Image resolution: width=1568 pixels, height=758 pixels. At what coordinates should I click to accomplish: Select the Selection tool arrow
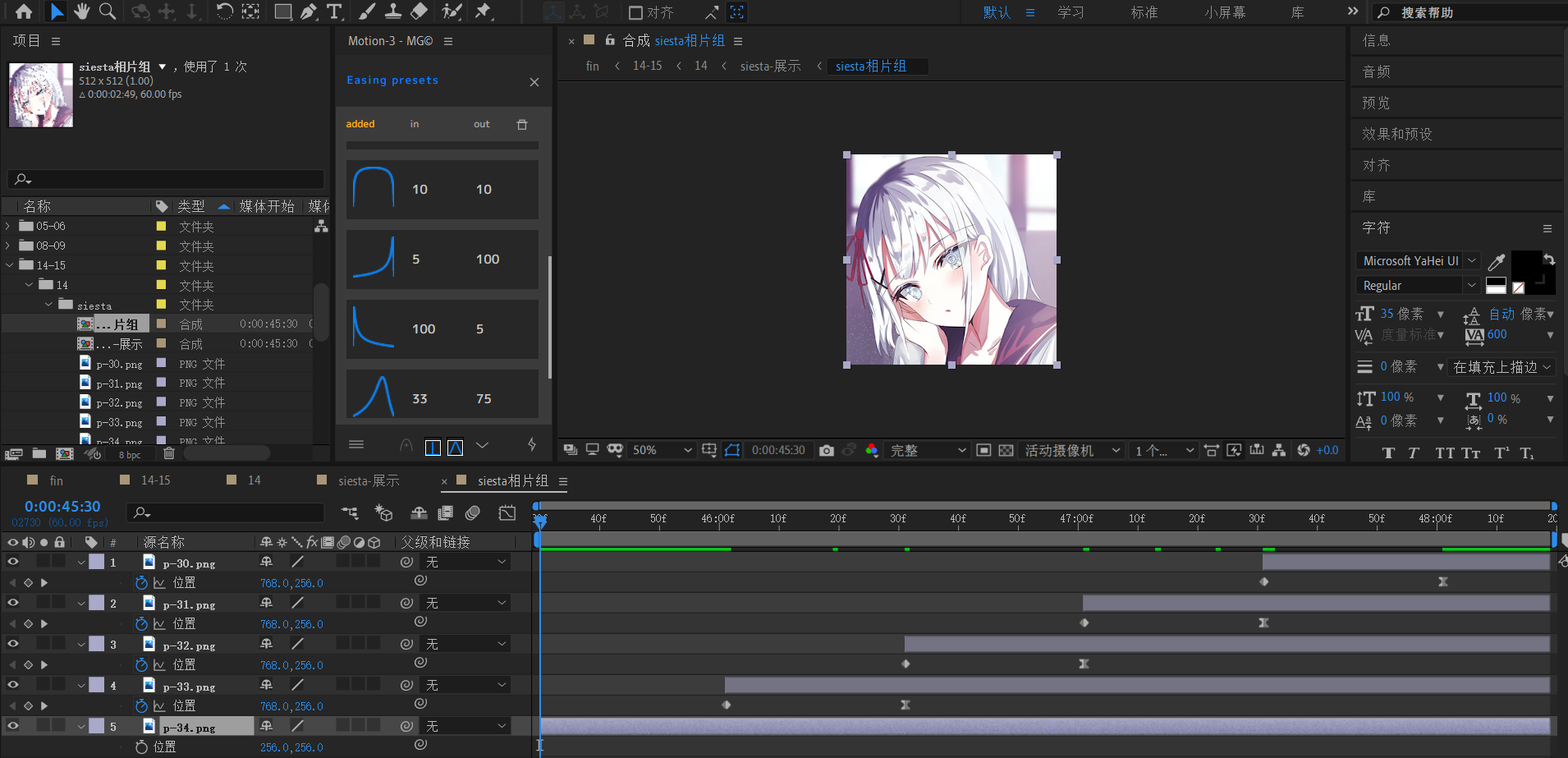56,11
